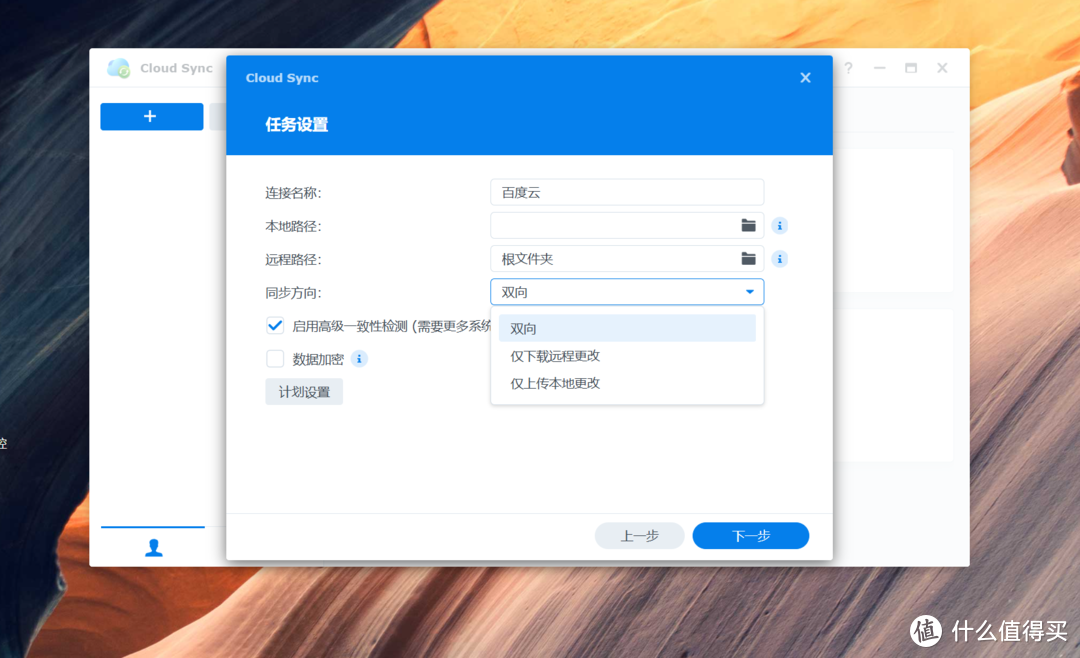The height and width of the screenshot is (658, 1080).
Task: Open folder browser for 远程路径
Action: (748, 258)
